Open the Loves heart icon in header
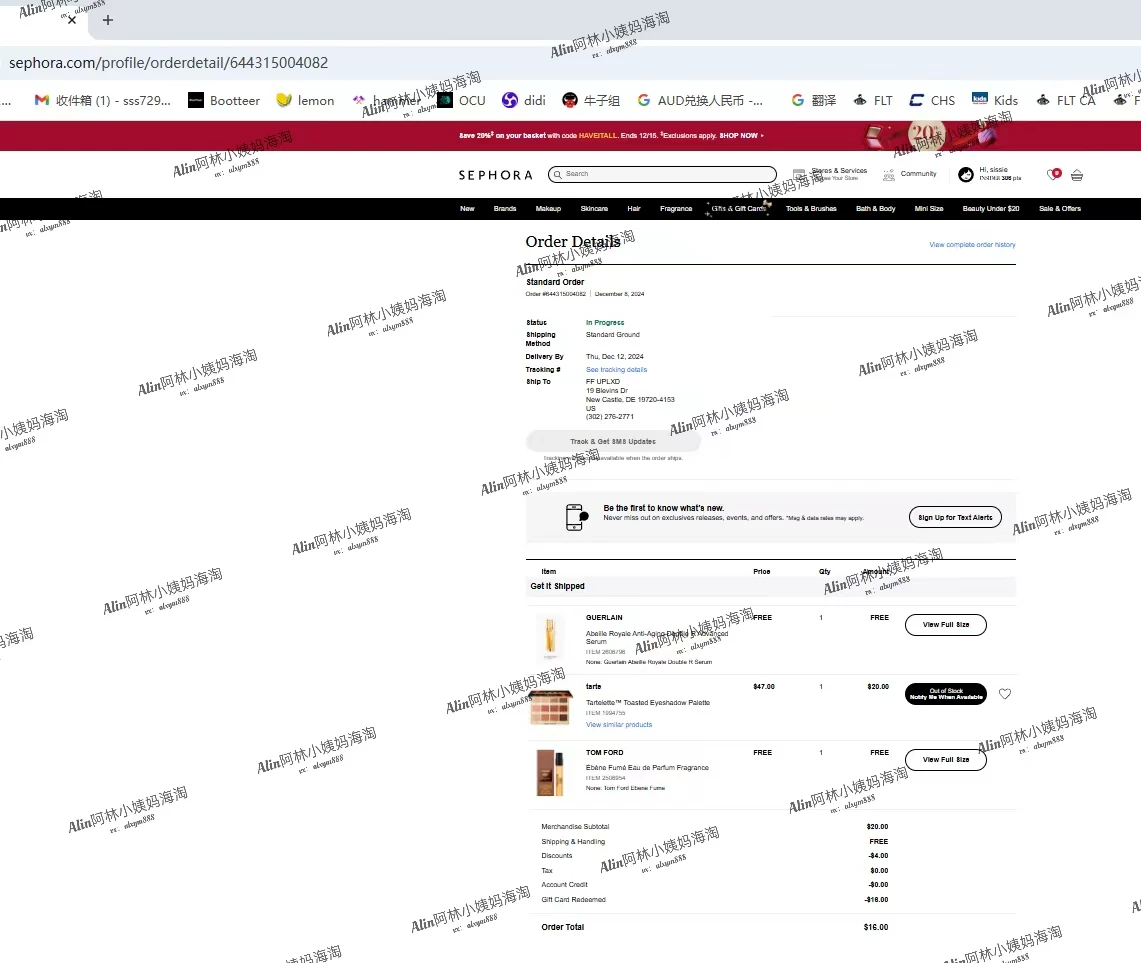This screenshot has height=963, width=1141. point(1054,174)
